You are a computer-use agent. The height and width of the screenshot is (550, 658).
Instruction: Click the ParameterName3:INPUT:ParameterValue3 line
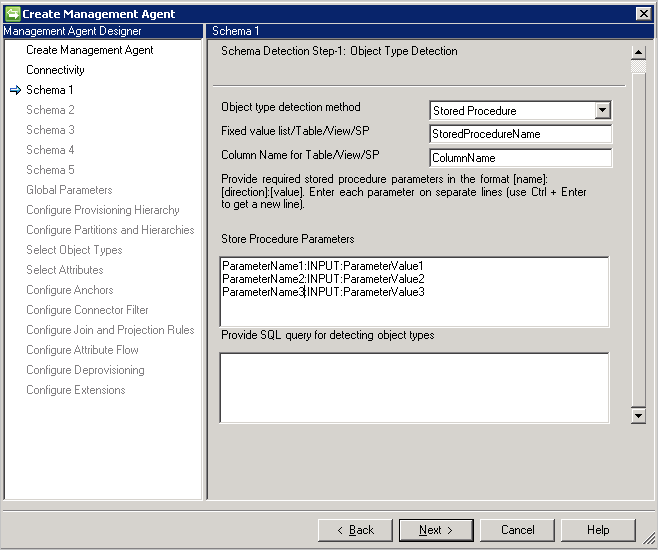point(323,292)
